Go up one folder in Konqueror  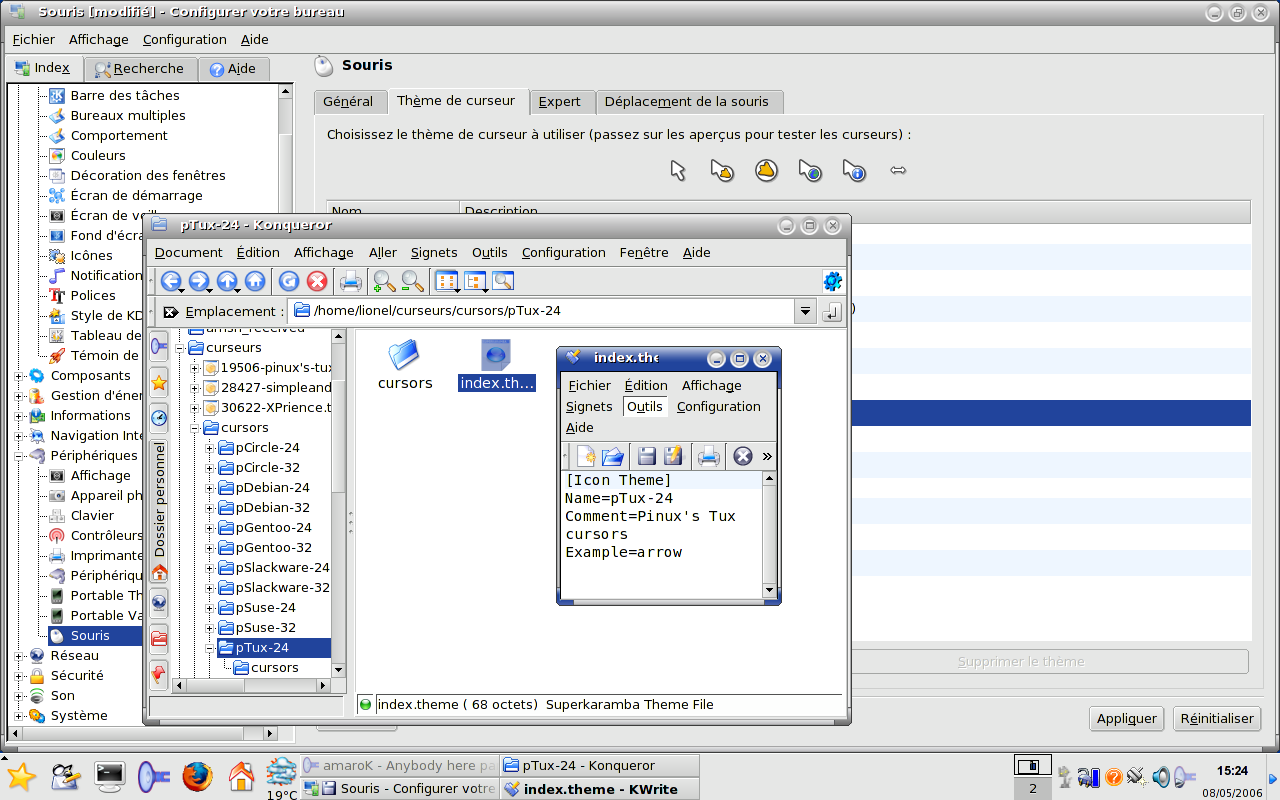click(227, 282)
